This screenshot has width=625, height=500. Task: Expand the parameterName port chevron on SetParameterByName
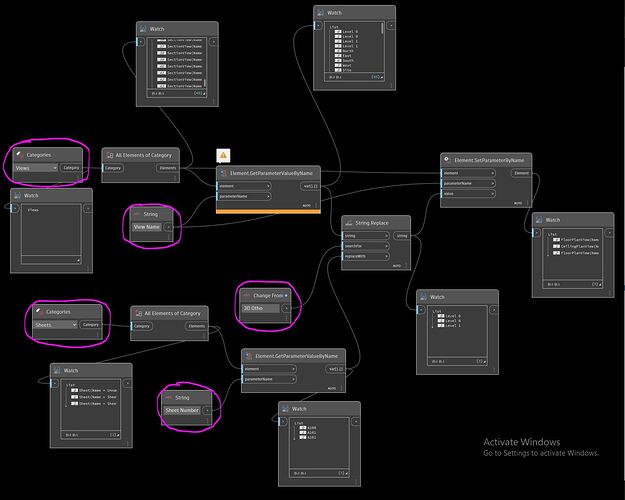(x=493, y=183)
